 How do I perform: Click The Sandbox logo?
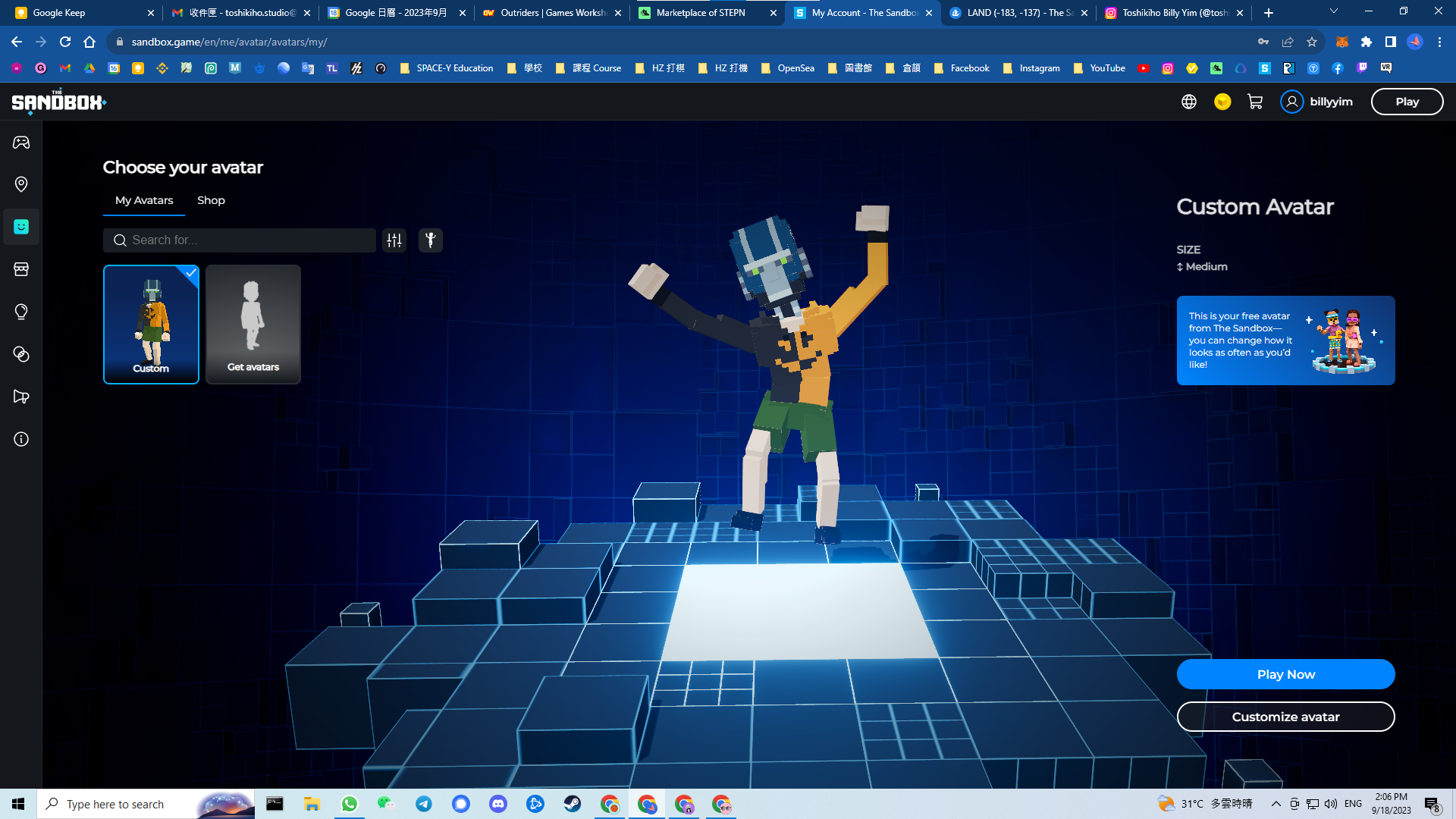58,102
